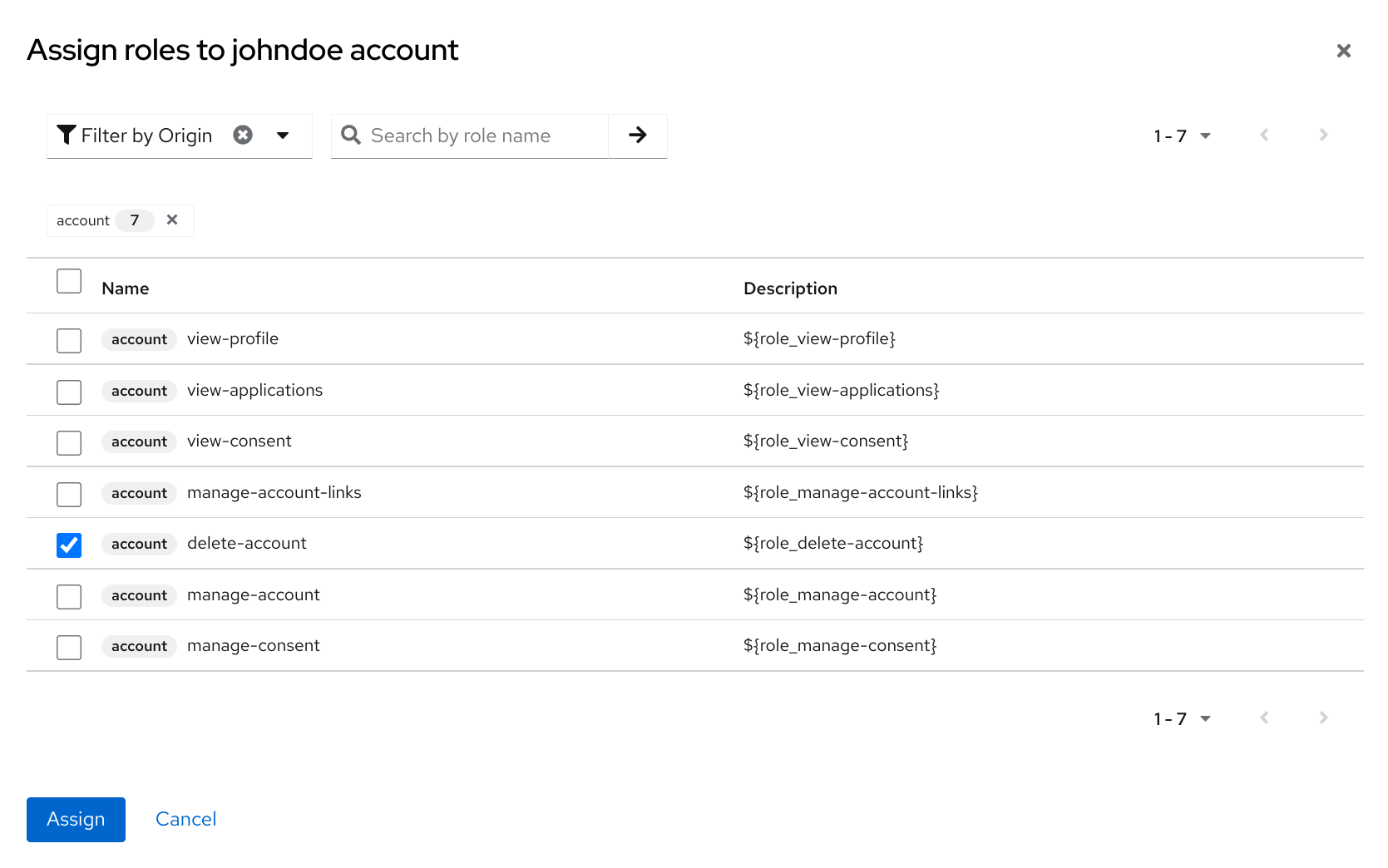Clear the Filter by Origin selection
Screen dimensions: 1388x868
tap(242, 134)
